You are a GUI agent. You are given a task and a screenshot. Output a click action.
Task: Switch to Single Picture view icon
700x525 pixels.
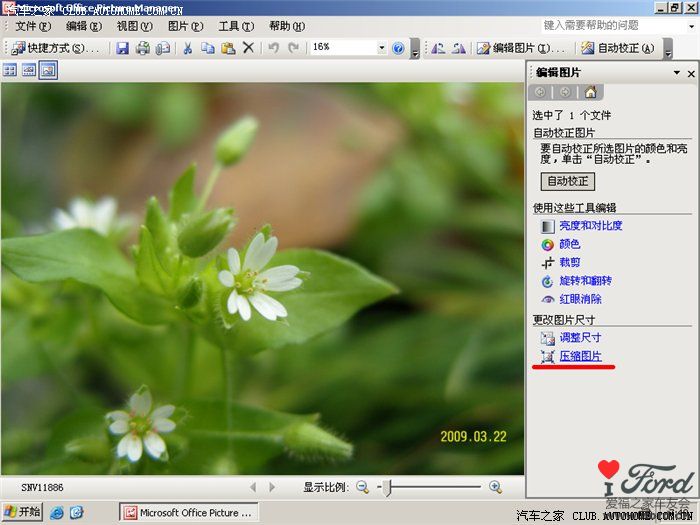pos(48,71)
